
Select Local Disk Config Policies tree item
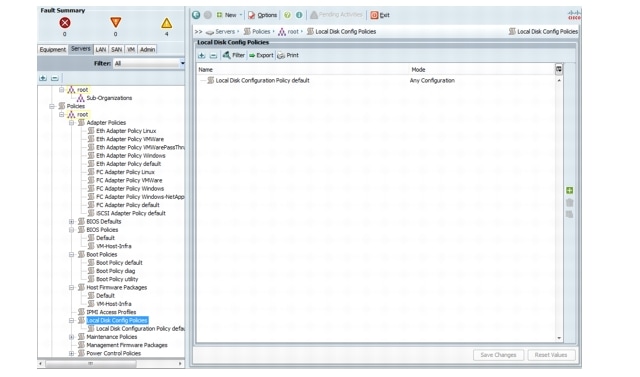pyautogui.click(x=117, y=321)
